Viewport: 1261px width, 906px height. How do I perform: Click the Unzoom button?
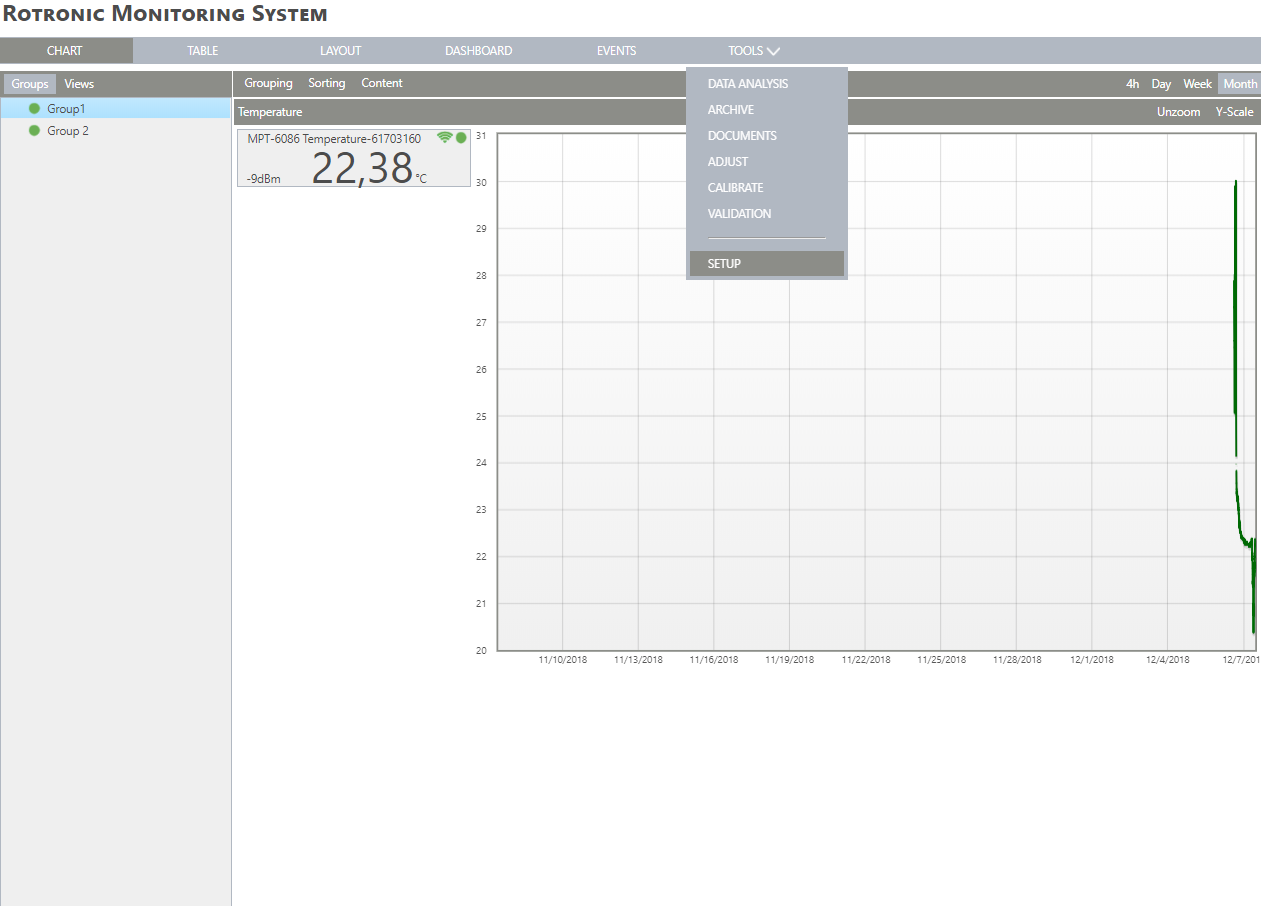(x=1178, y=112)
